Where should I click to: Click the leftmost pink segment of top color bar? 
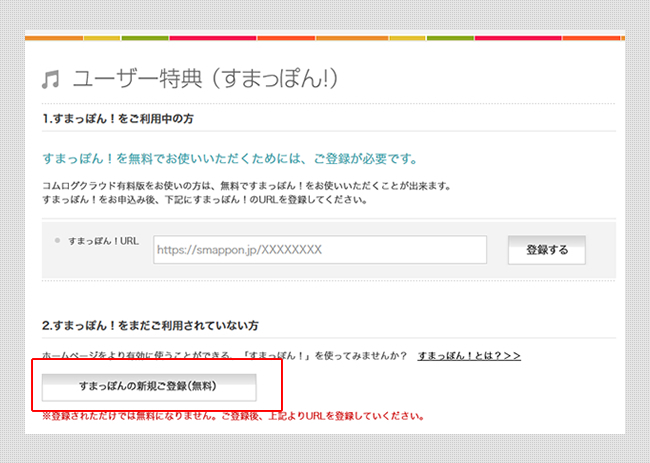point(212,38)
